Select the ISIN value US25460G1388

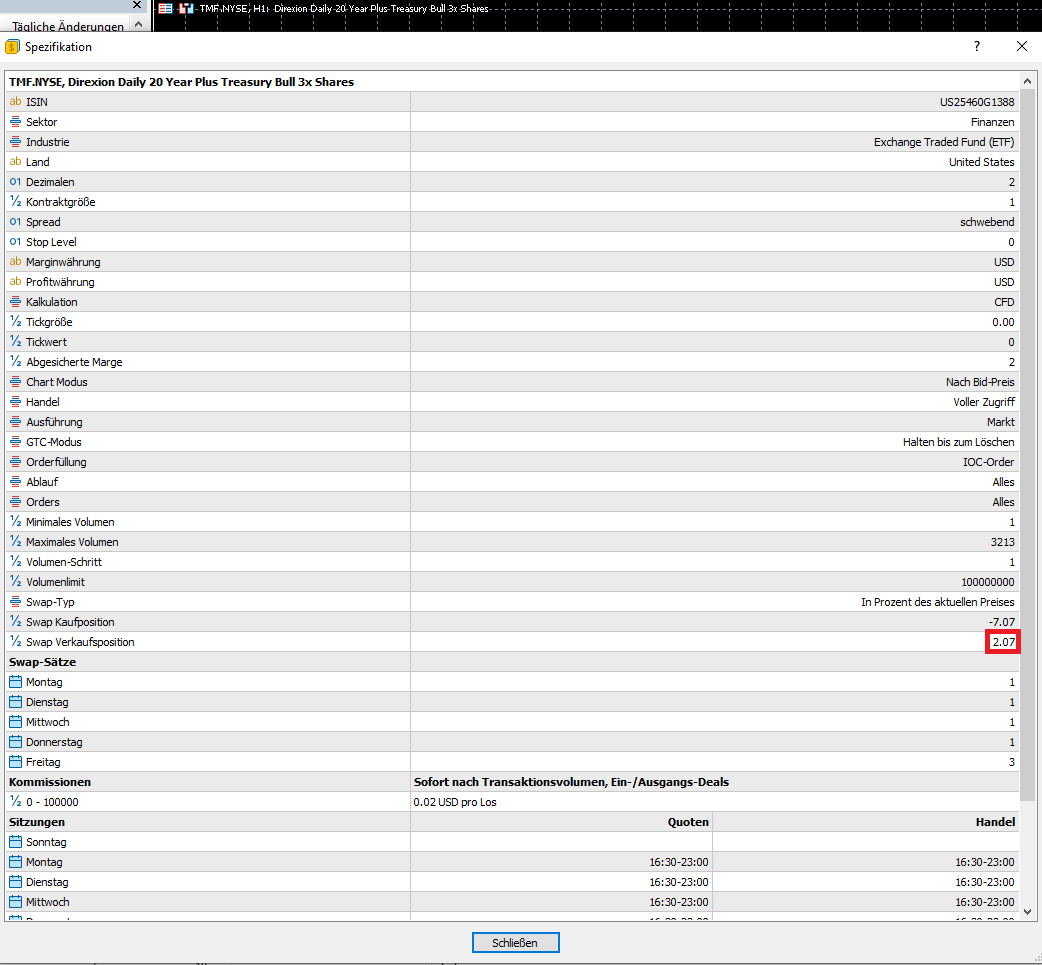coord(977,102)
